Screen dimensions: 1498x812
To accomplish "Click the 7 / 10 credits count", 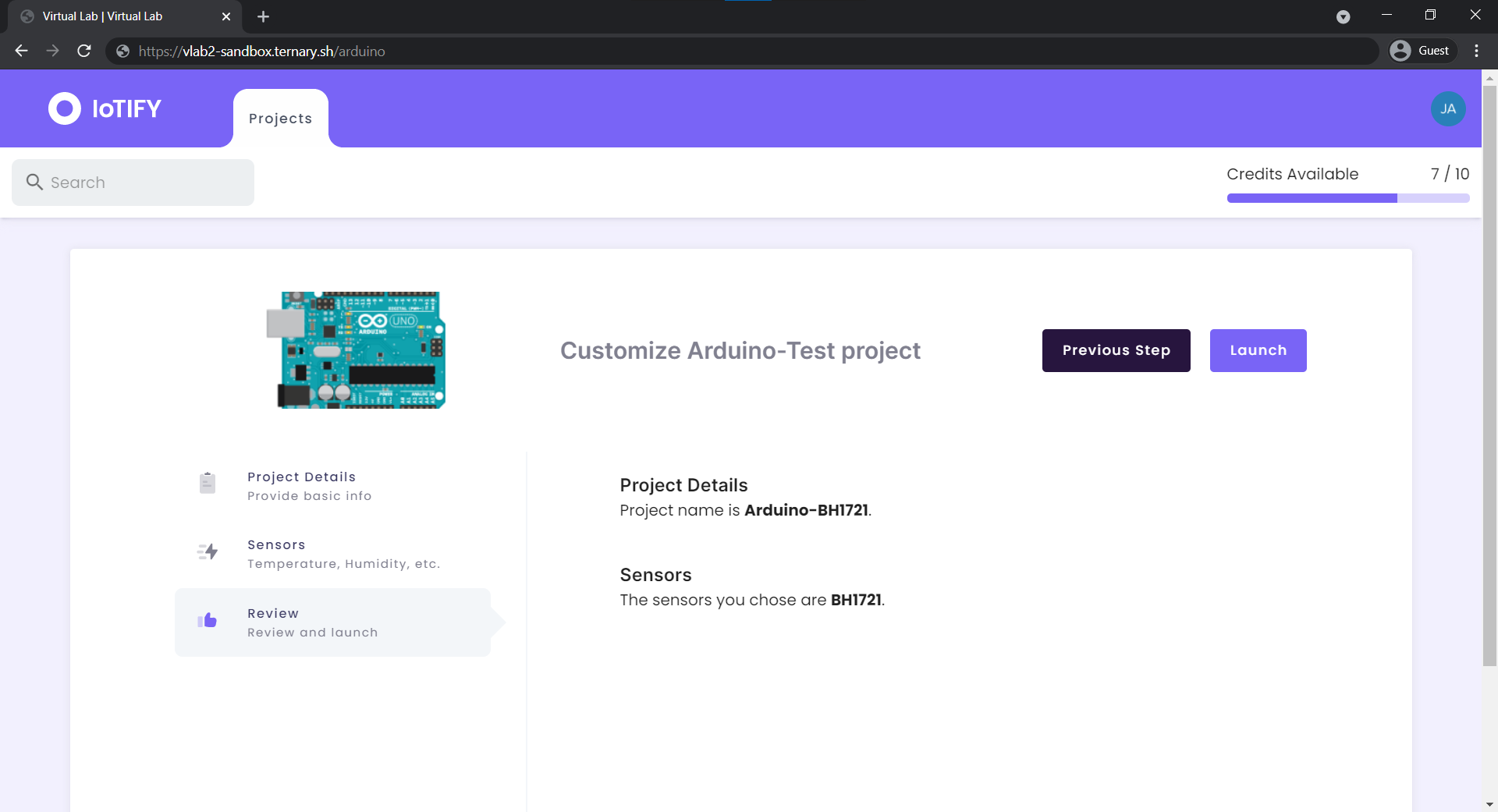I will [x=1450, y=174].
